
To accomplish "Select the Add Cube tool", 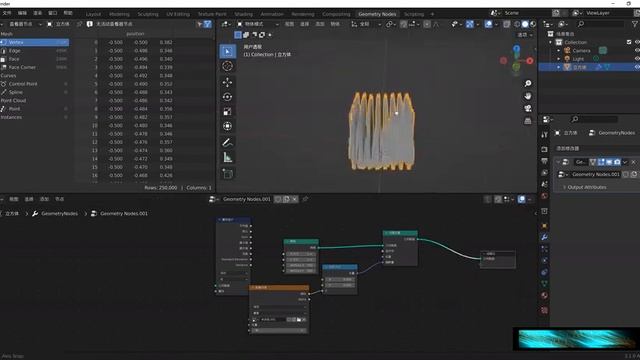I will tap(227, 174).
